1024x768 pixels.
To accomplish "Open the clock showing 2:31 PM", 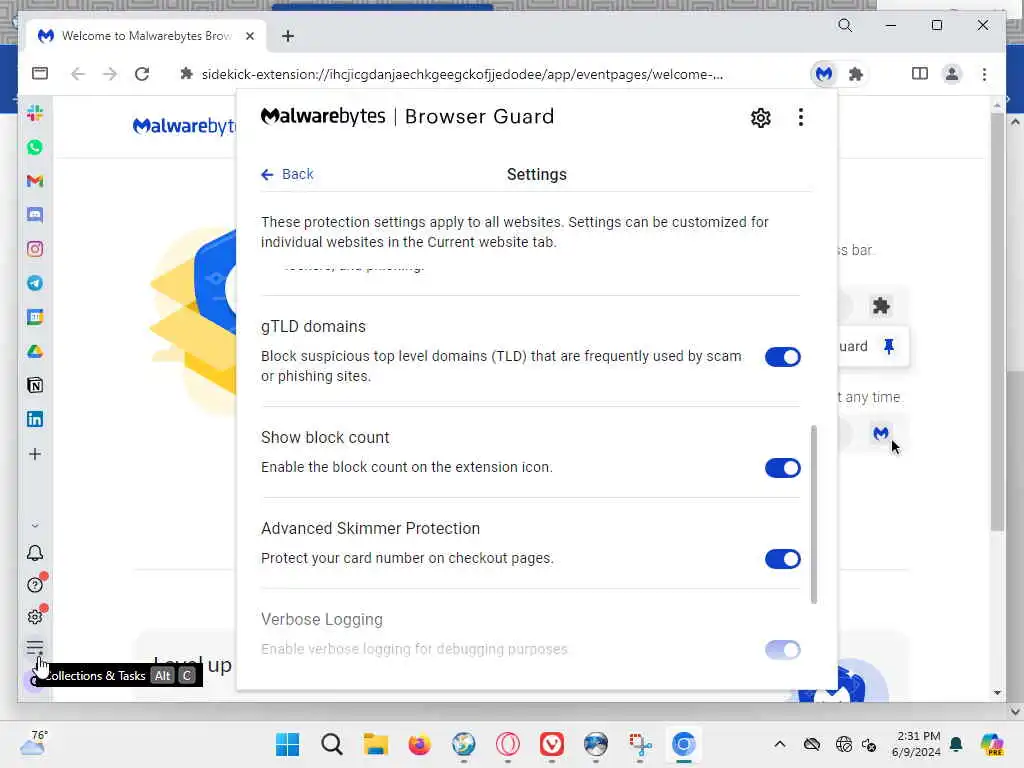I will 917,744.
